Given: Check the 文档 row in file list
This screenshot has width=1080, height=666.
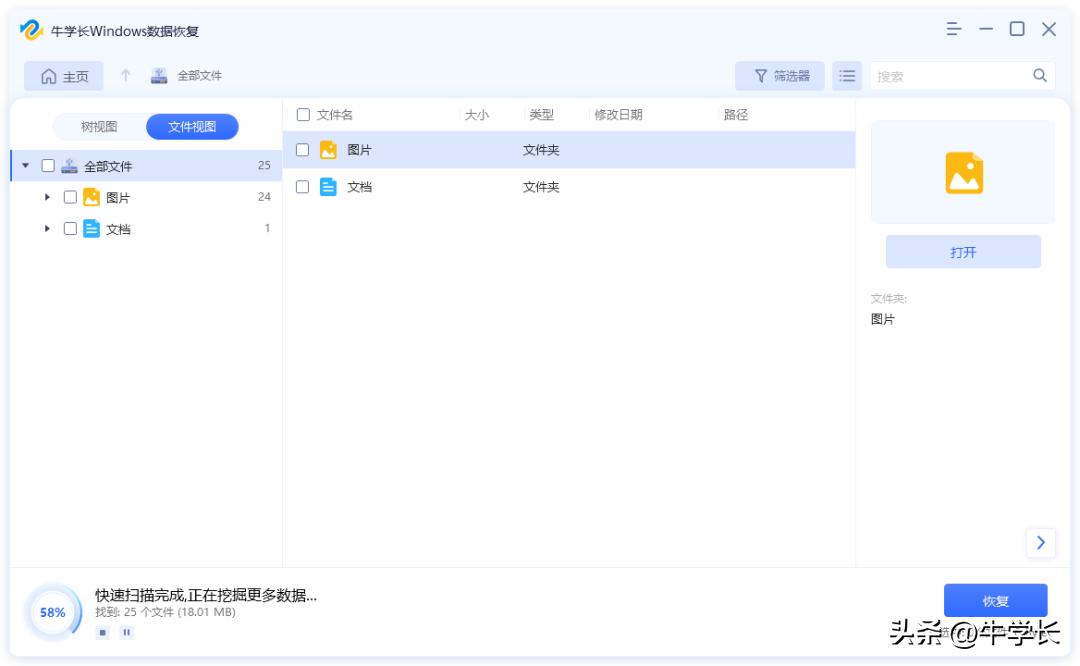Looking at the screenshot, I should [x=303, y=186].
